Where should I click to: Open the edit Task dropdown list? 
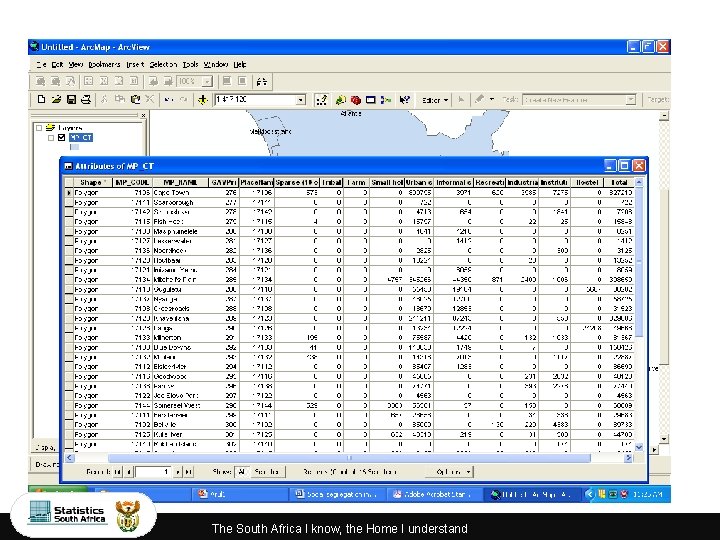click(x=631, y=100)
